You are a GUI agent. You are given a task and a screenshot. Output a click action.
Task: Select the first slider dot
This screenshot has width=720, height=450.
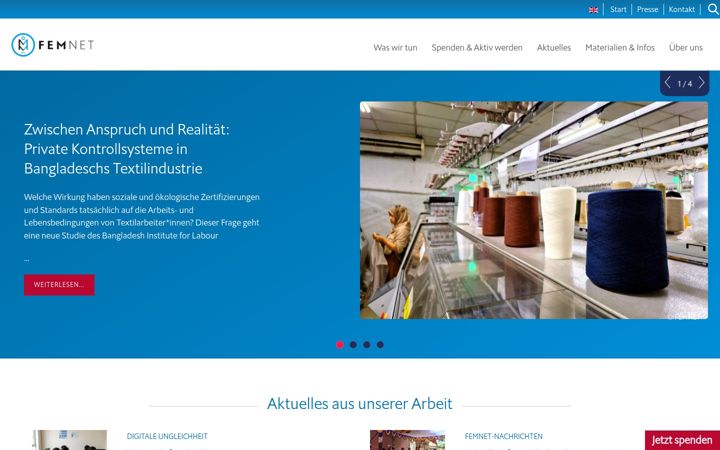click(x=340, y=345)
